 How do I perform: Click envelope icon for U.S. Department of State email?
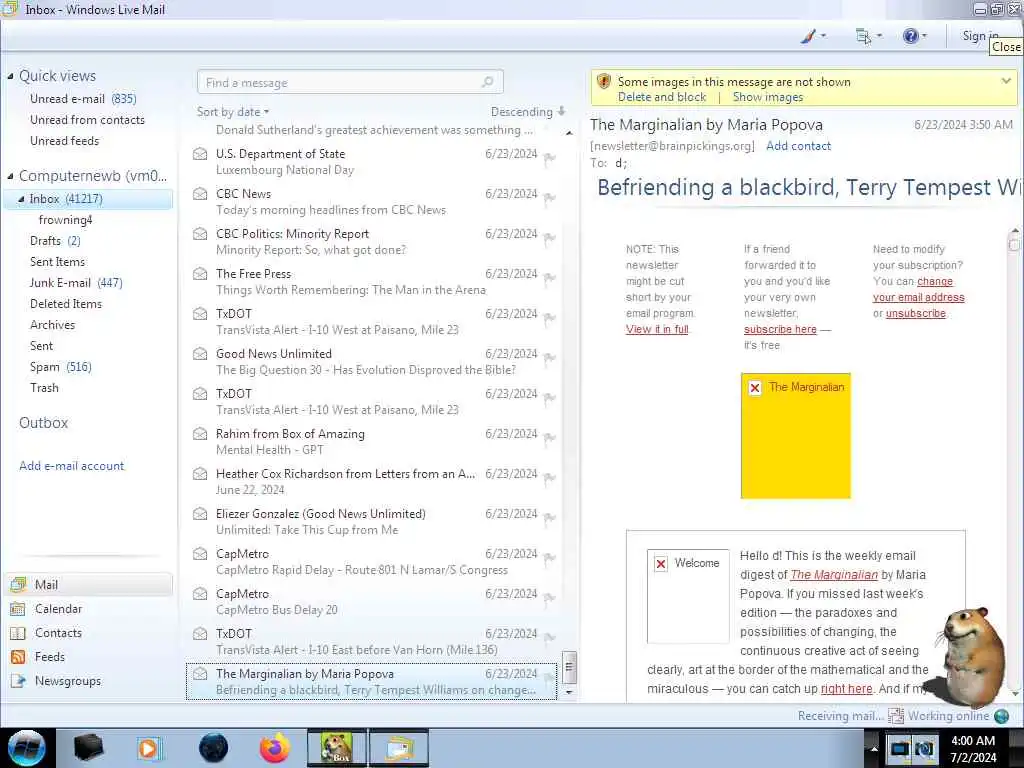pos(200,154)
